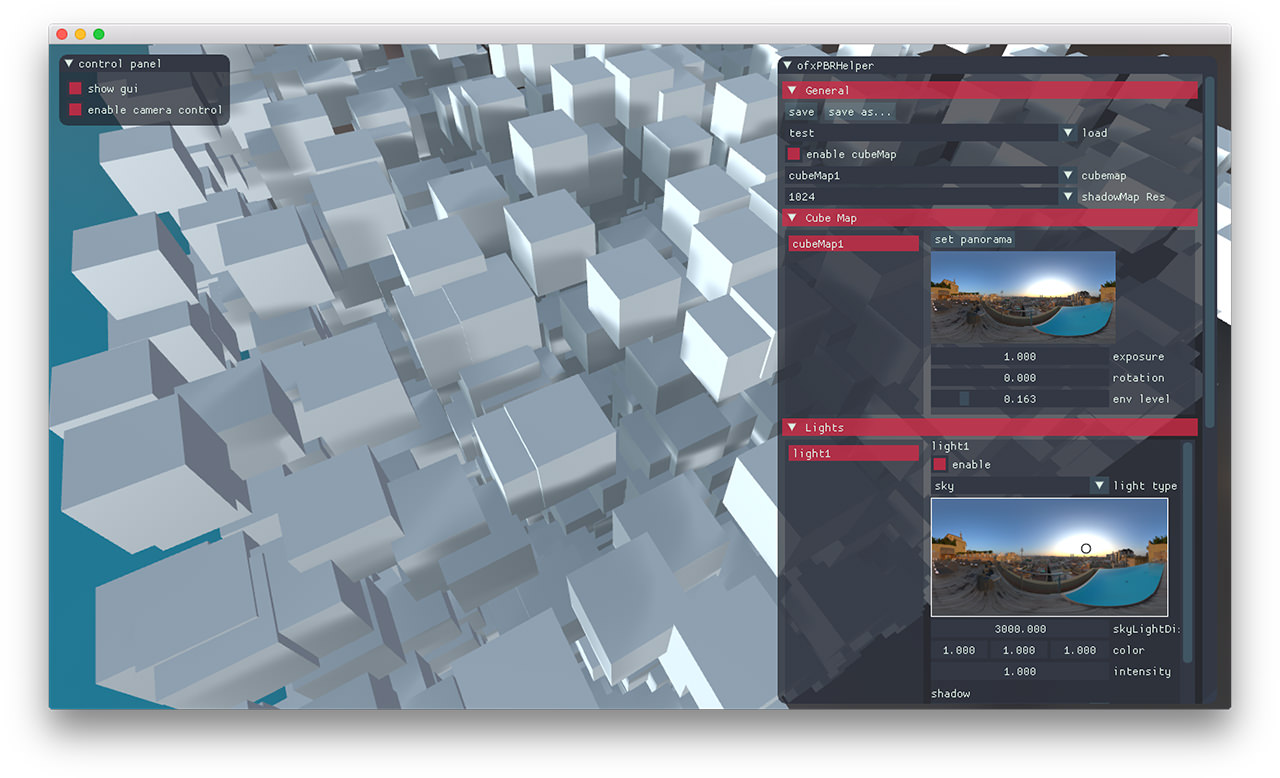
Task: Click the rotation value field
Action: point(1019,377)
